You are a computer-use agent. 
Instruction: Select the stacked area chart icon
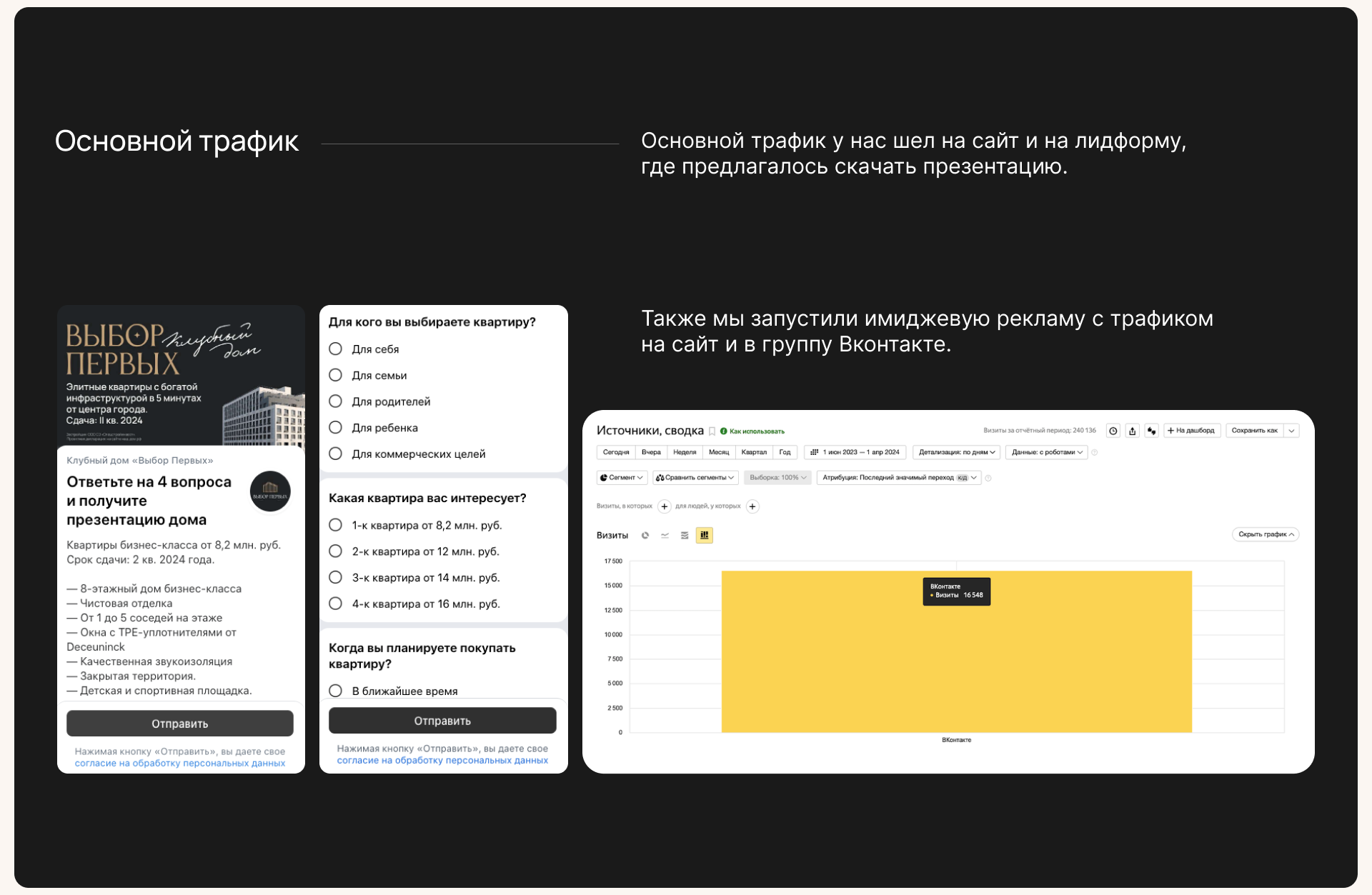(685, 535)
